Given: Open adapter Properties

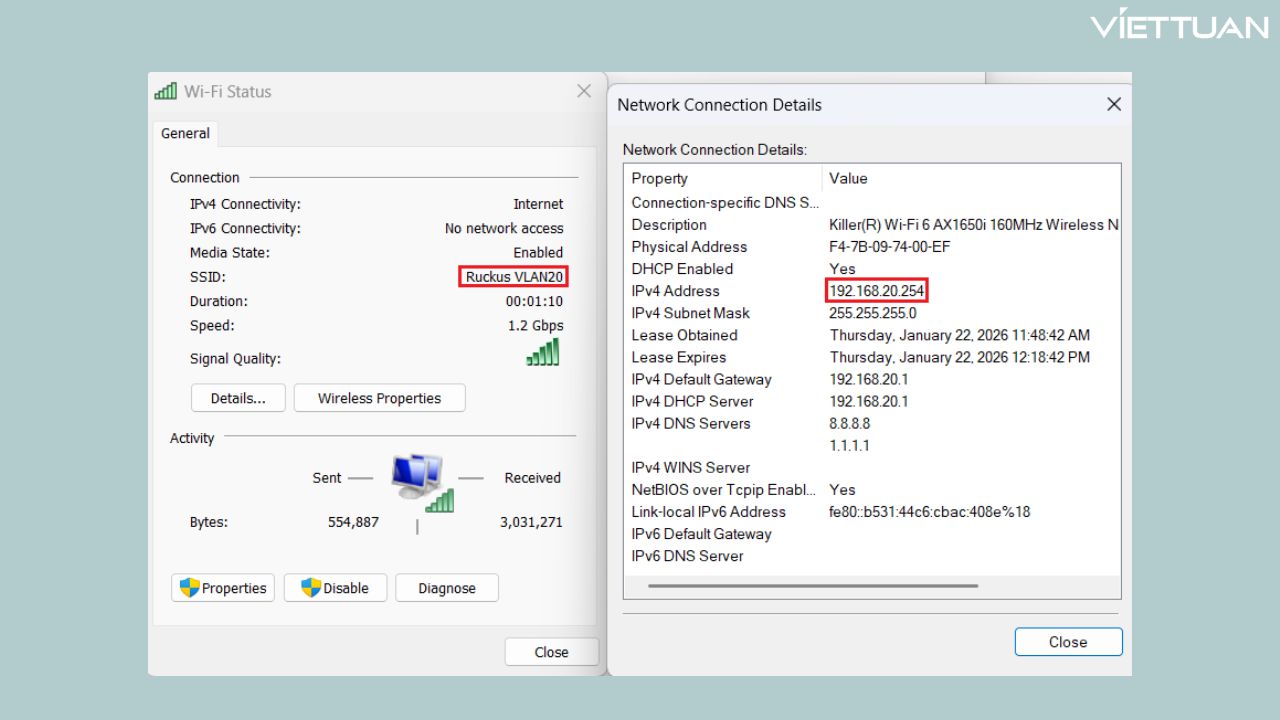Looking at the screenshot, I should coord(222,587).
